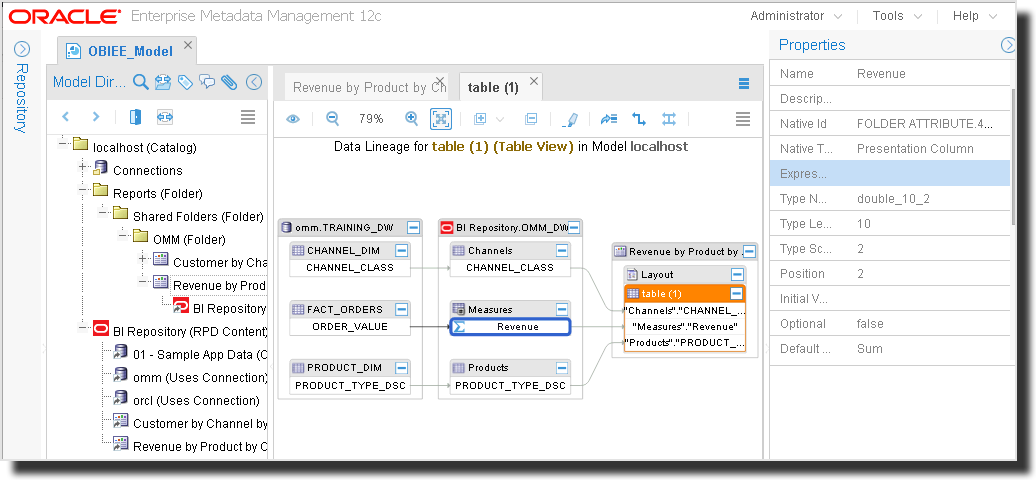The height and width of the screenshot is (480, 1036).
Task: Click the bent-arrows routing icon
Action: (639, 119)
